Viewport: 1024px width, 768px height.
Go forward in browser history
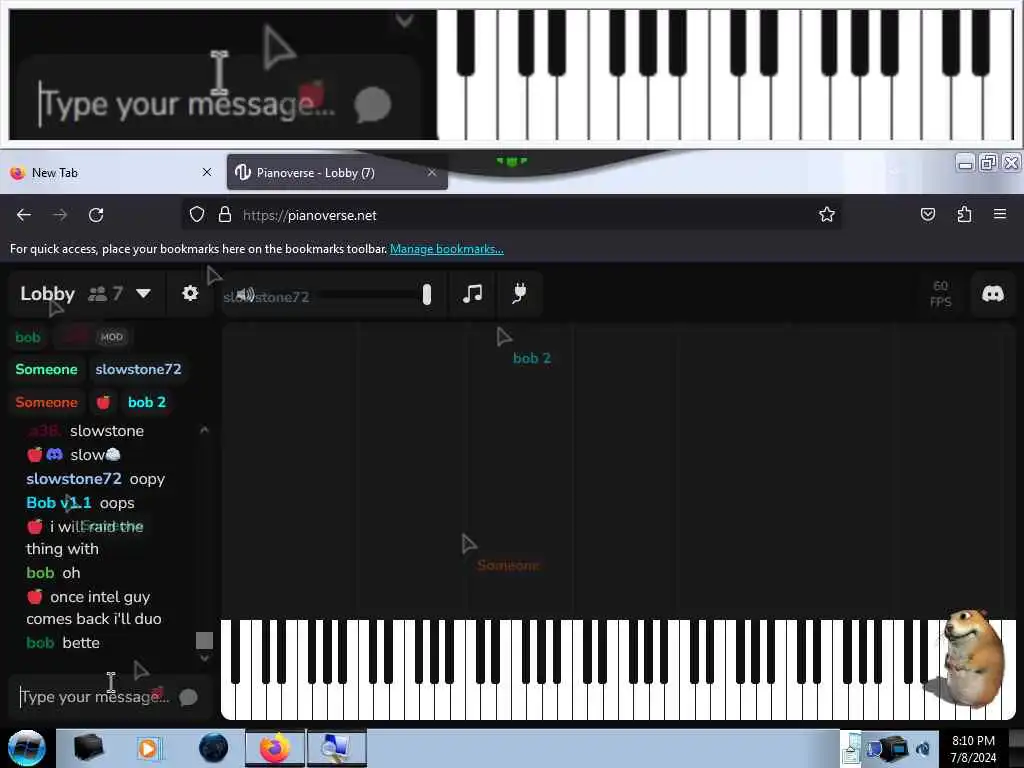coord(60,215)
